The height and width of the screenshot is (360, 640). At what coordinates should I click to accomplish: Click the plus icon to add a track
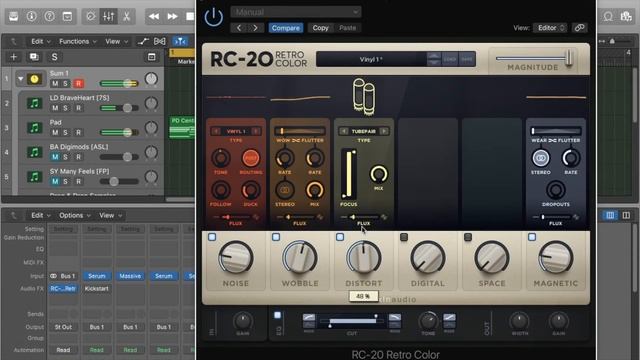13,57
